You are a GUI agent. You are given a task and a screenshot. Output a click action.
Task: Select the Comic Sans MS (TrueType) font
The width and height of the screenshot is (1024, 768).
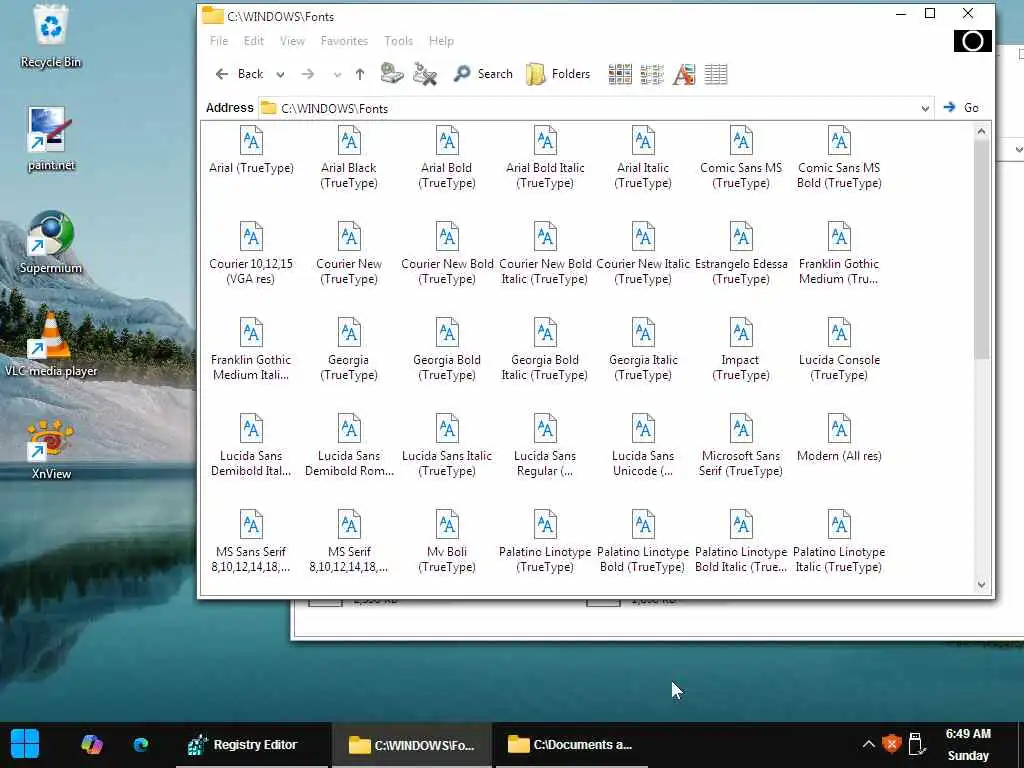coord(741,157)
